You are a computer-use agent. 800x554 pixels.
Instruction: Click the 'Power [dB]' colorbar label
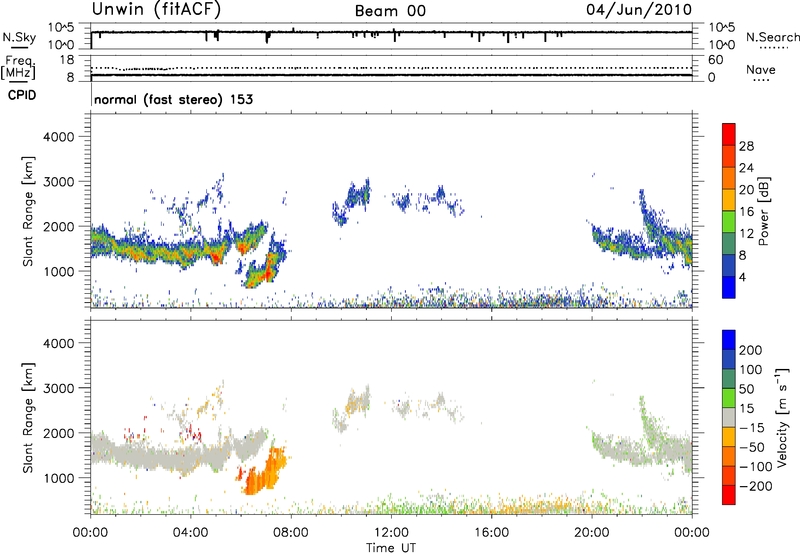(763, 211)
